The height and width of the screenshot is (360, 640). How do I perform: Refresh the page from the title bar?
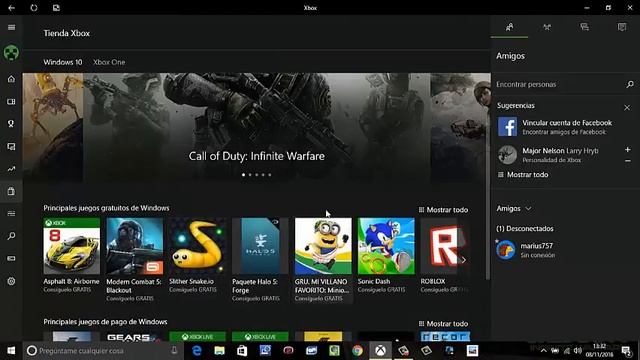tap(34, 8)
